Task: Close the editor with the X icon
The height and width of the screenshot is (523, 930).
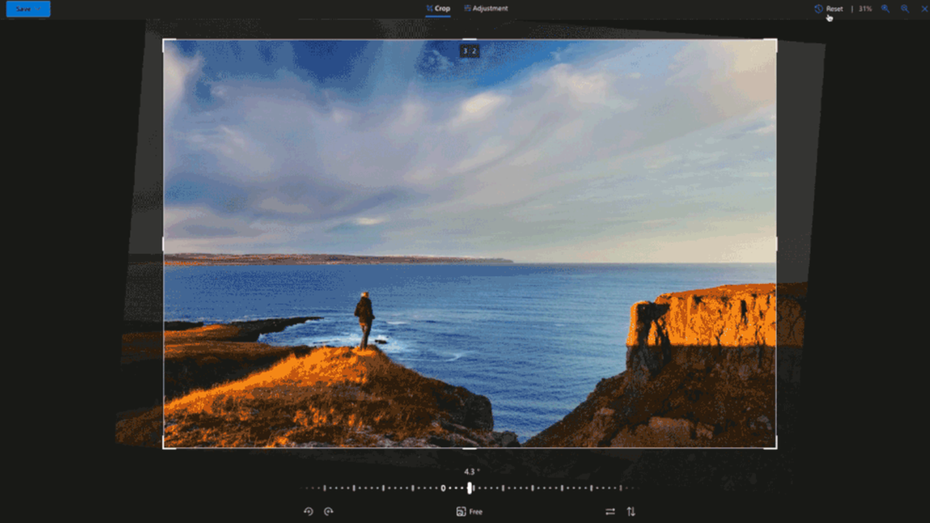Action: pyautogui.click(x=924, y=9)
